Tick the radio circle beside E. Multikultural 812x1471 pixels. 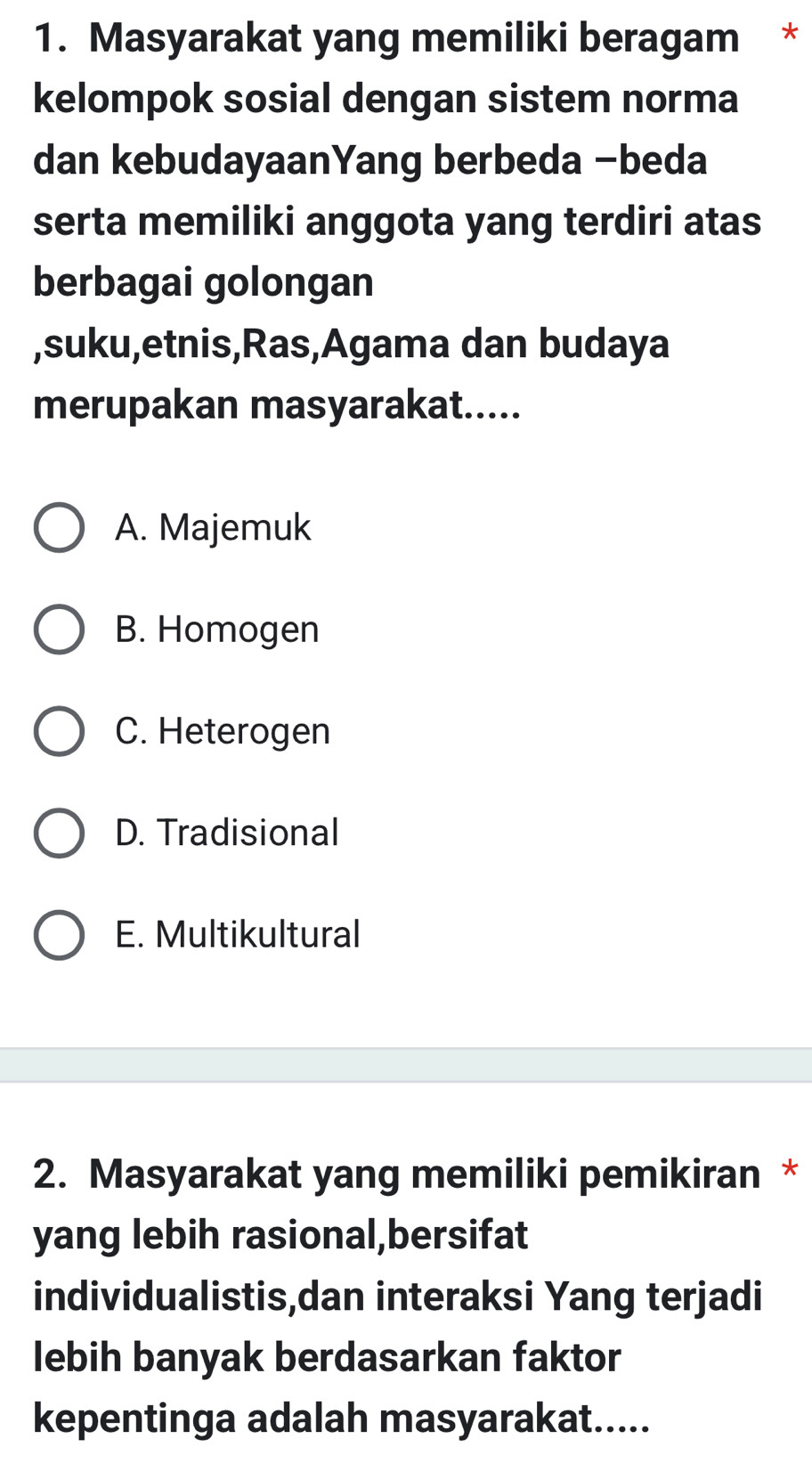(59, 935)
